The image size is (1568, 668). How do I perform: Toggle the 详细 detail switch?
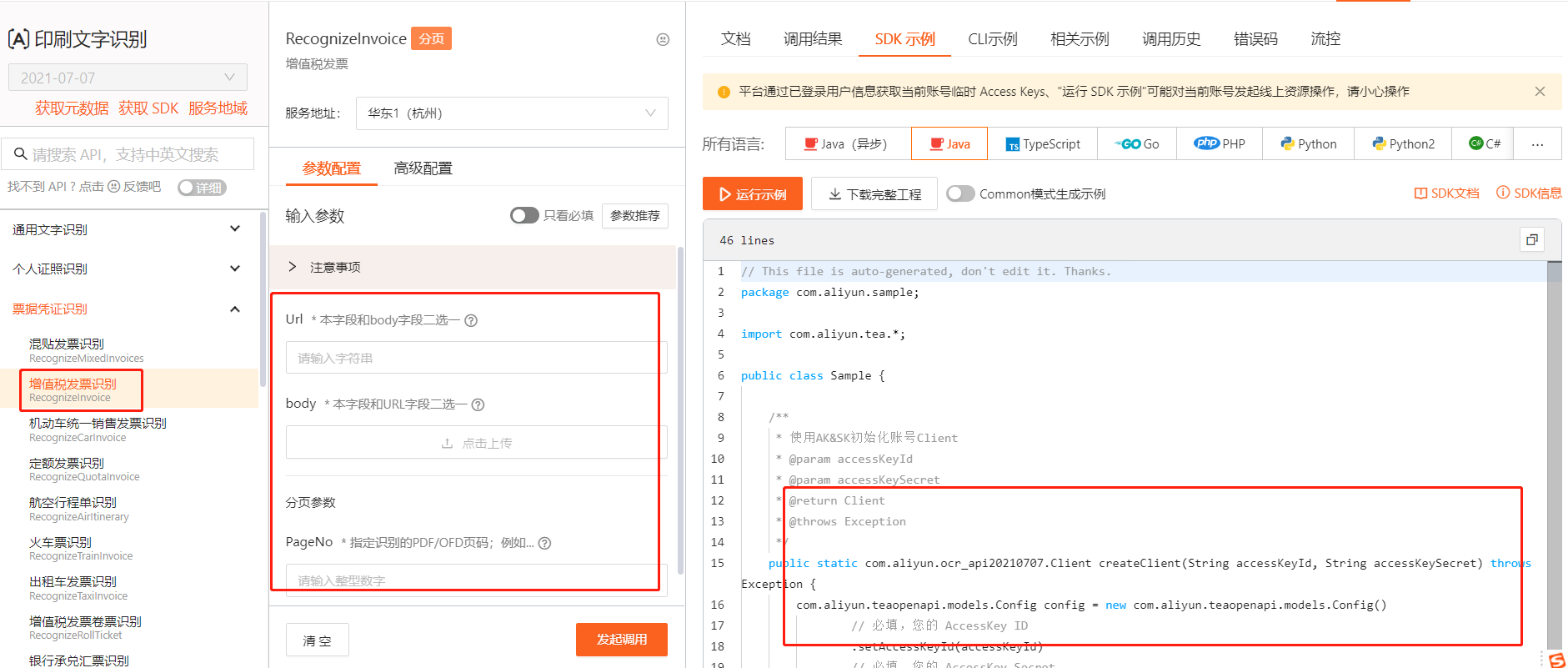point(202,188)
